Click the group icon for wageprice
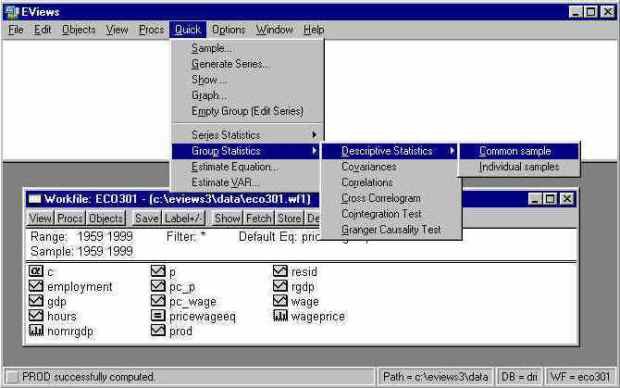The image size is (620, 388). click(x=280, y=315)
